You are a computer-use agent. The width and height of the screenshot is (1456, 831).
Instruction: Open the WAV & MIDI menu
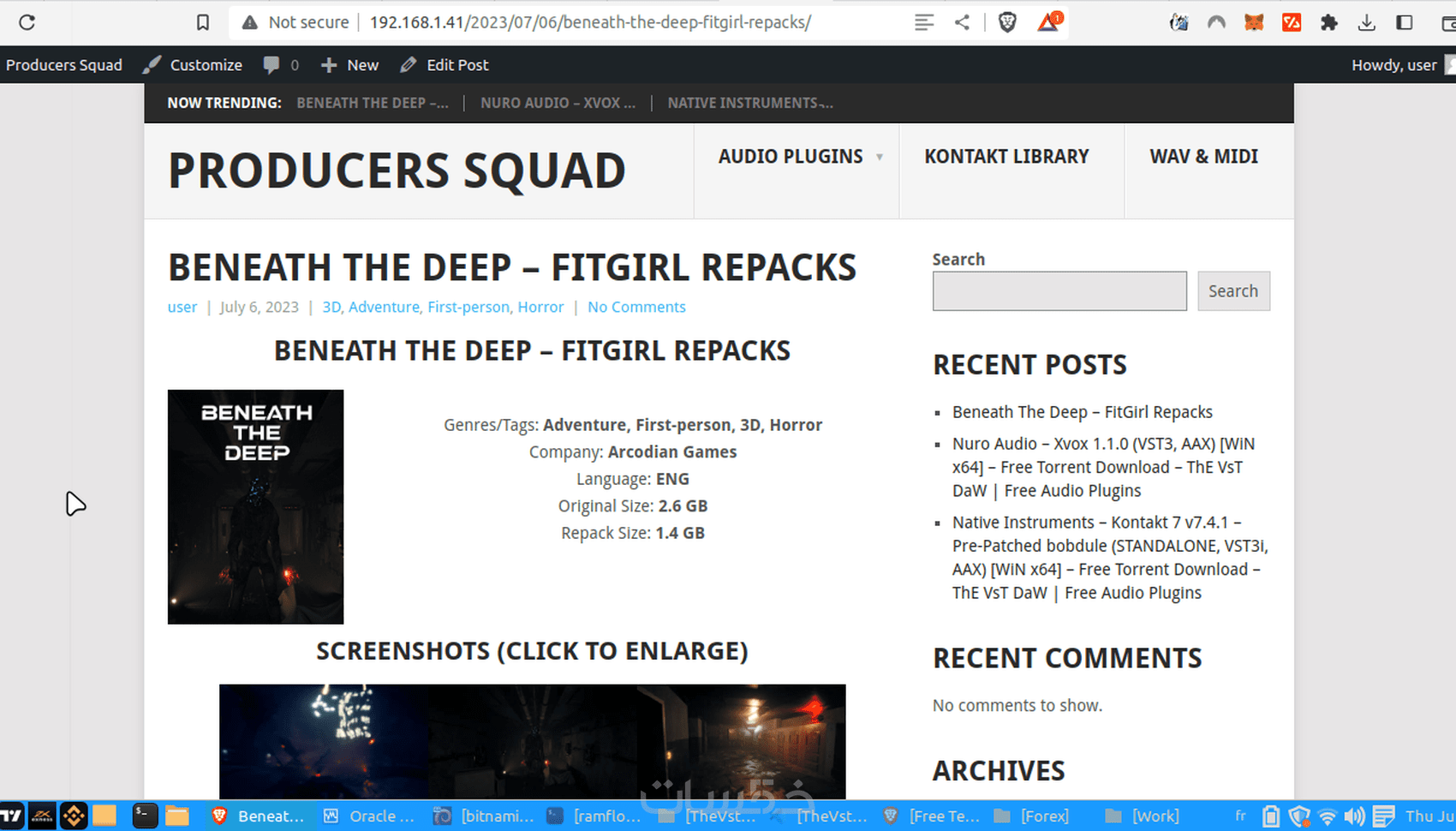click(1203, 157)
